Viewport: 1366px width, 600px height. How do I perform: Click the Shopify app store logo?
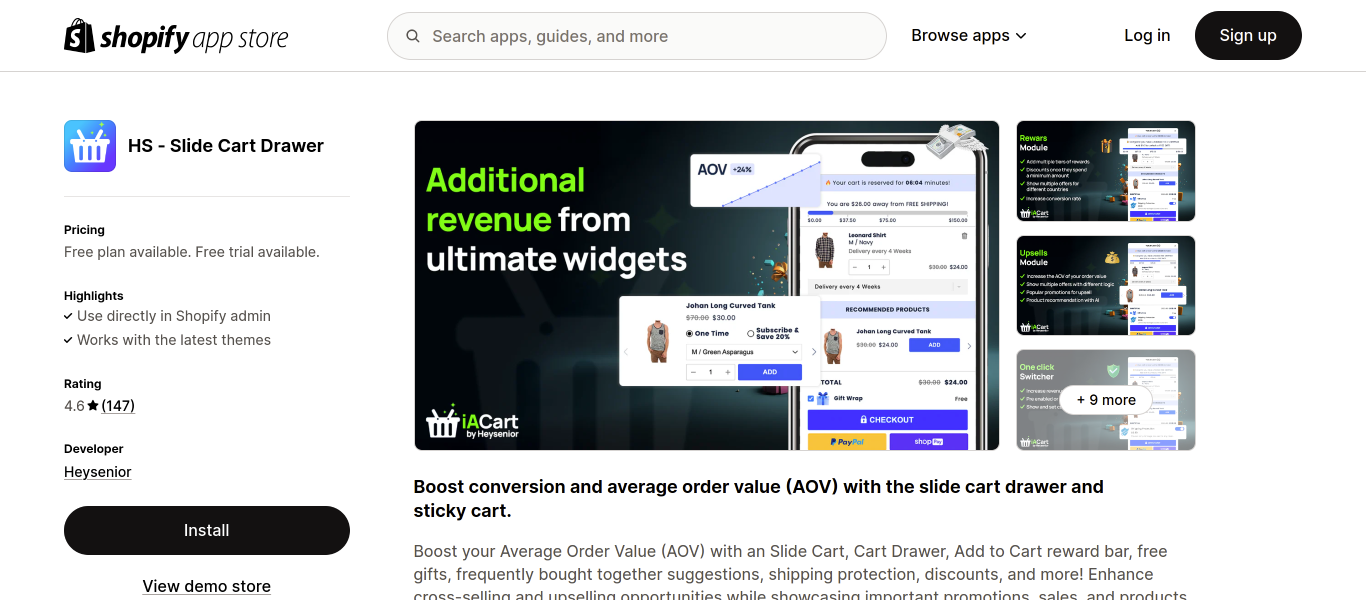coord(176,36)
